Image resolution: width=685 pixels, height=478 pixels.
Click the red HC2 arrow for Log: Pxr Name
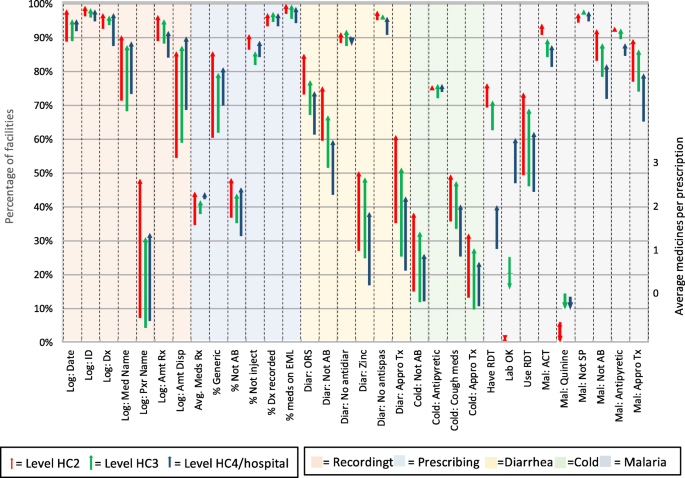(x=140, y=249)
